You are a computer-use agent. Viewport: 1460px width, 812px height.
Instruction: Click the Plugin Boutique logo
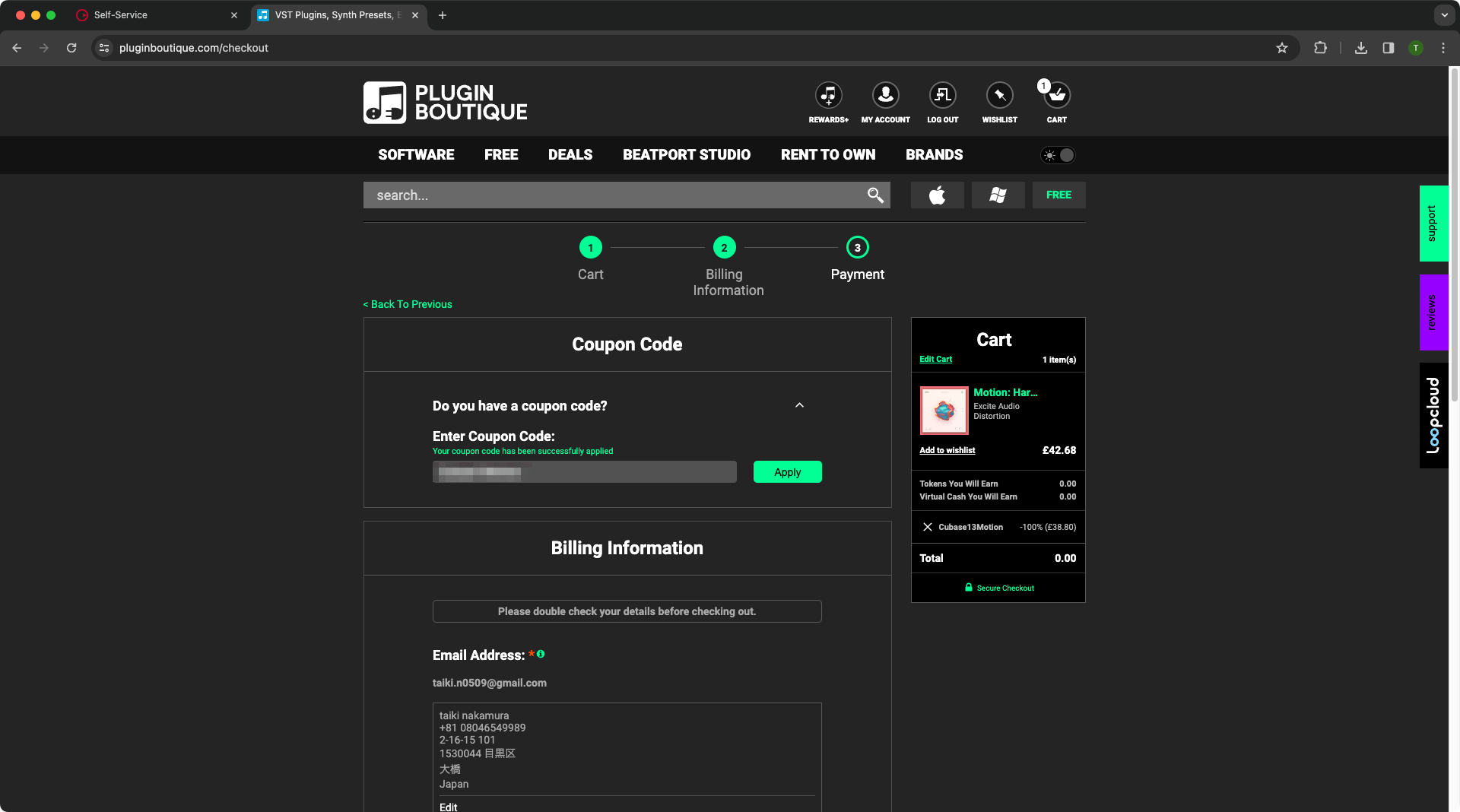pyautogui.click(x=445, y=103)
